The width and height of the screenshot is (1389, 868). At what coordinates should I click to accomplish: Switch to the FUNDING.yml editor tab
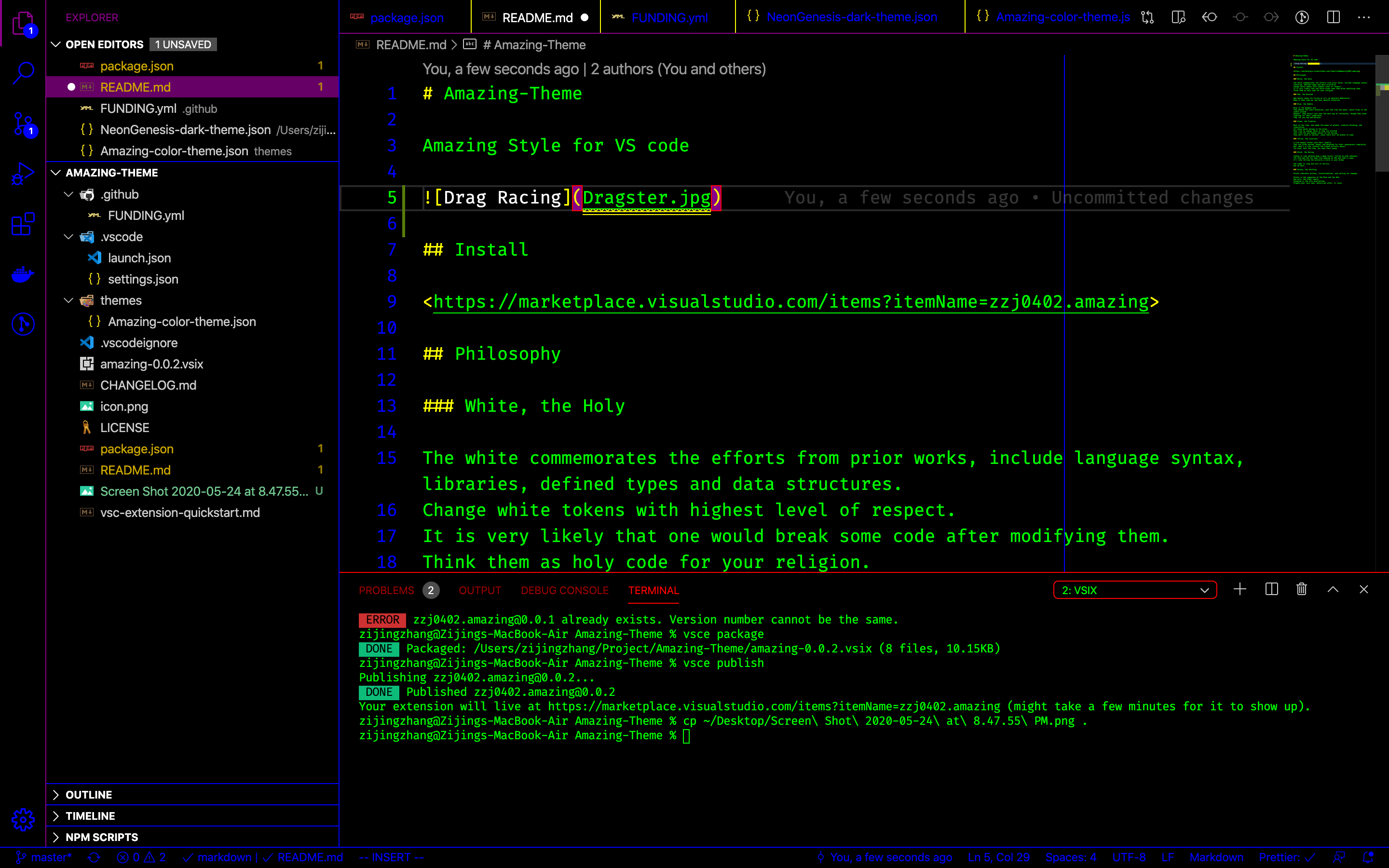[668, 18]
